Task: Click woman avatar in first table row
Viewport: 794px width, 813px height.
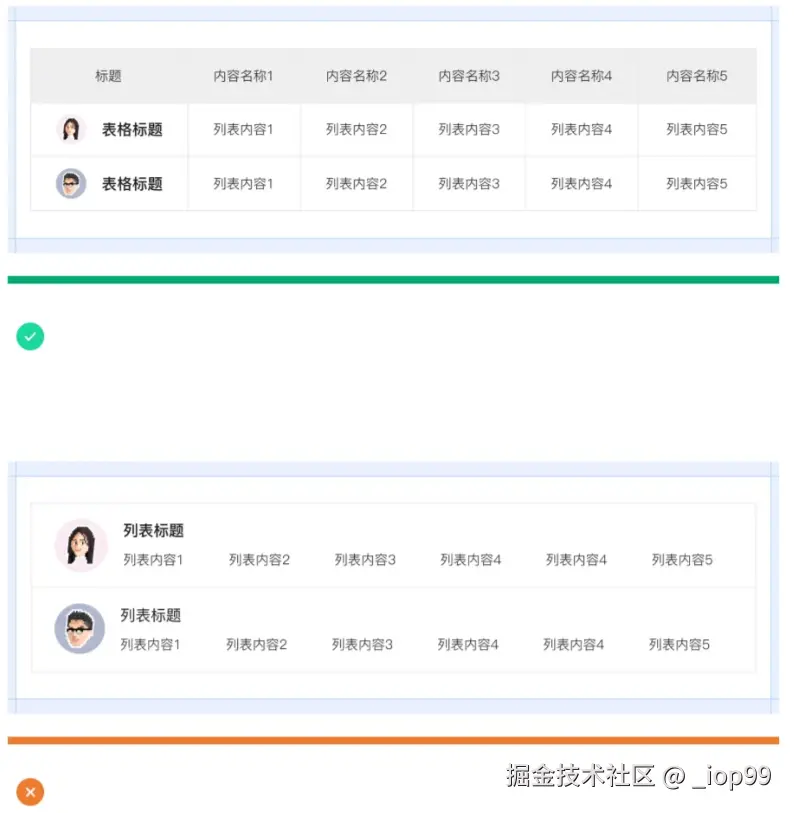Action: pyautogui.click(x=71, y=129)
